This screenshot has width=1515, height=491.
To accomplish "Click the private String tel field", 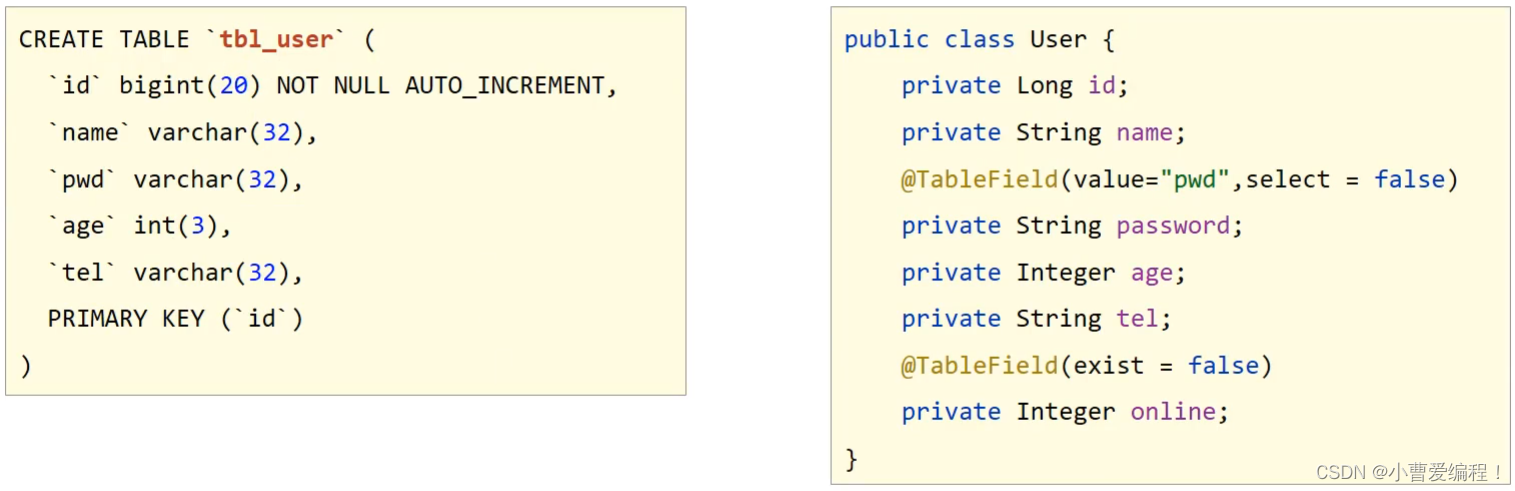I will [1036, 319].
